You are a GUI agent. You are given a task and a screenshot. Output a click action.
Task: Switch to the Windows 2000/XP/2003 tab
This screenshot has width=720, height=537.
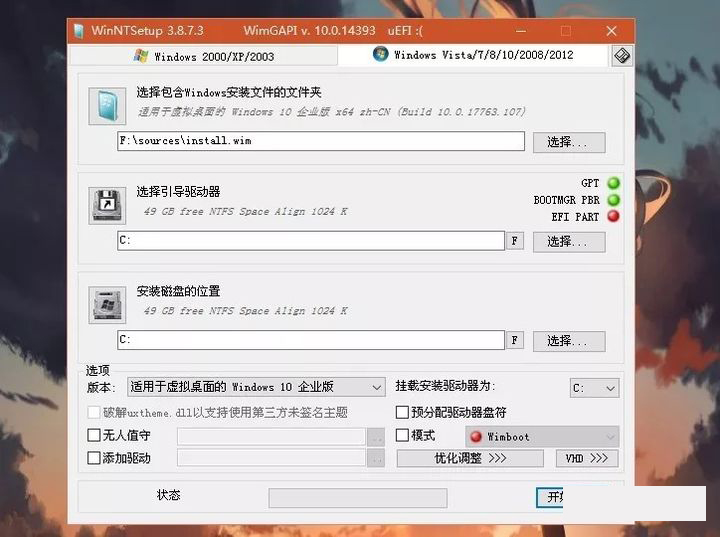(x=204, y=56)
